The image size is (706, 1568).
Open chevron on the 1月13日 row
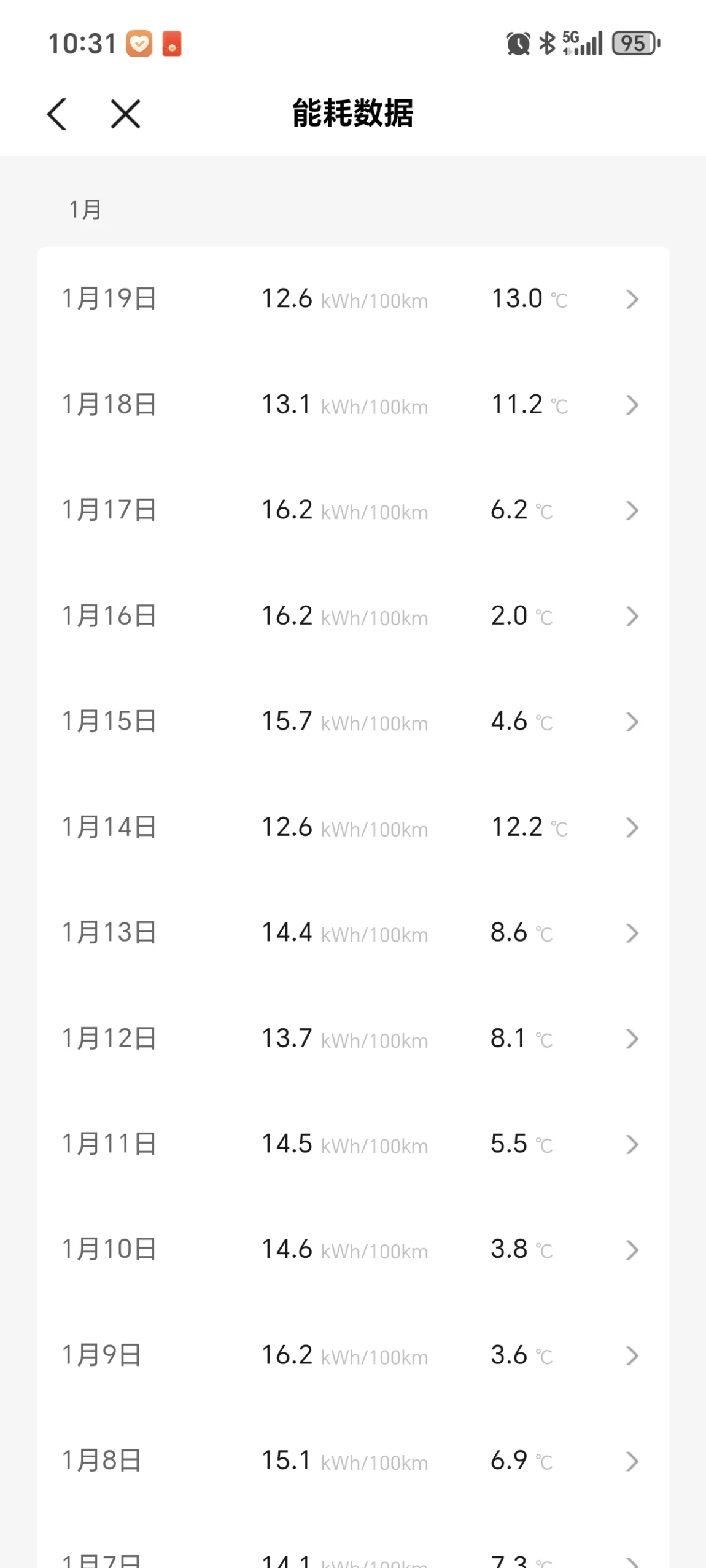pyautogui.click(x=632, y=933)
